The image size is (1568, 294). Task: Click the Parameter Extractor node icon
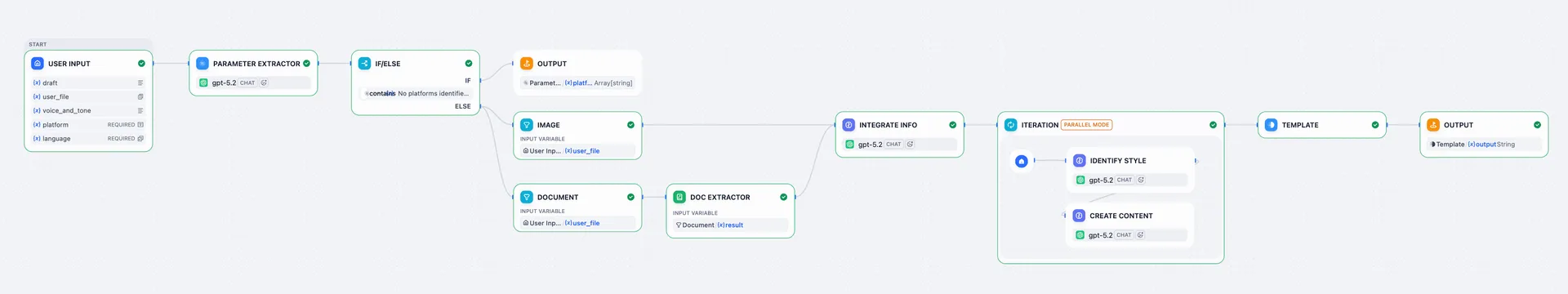tap(203, 63)
